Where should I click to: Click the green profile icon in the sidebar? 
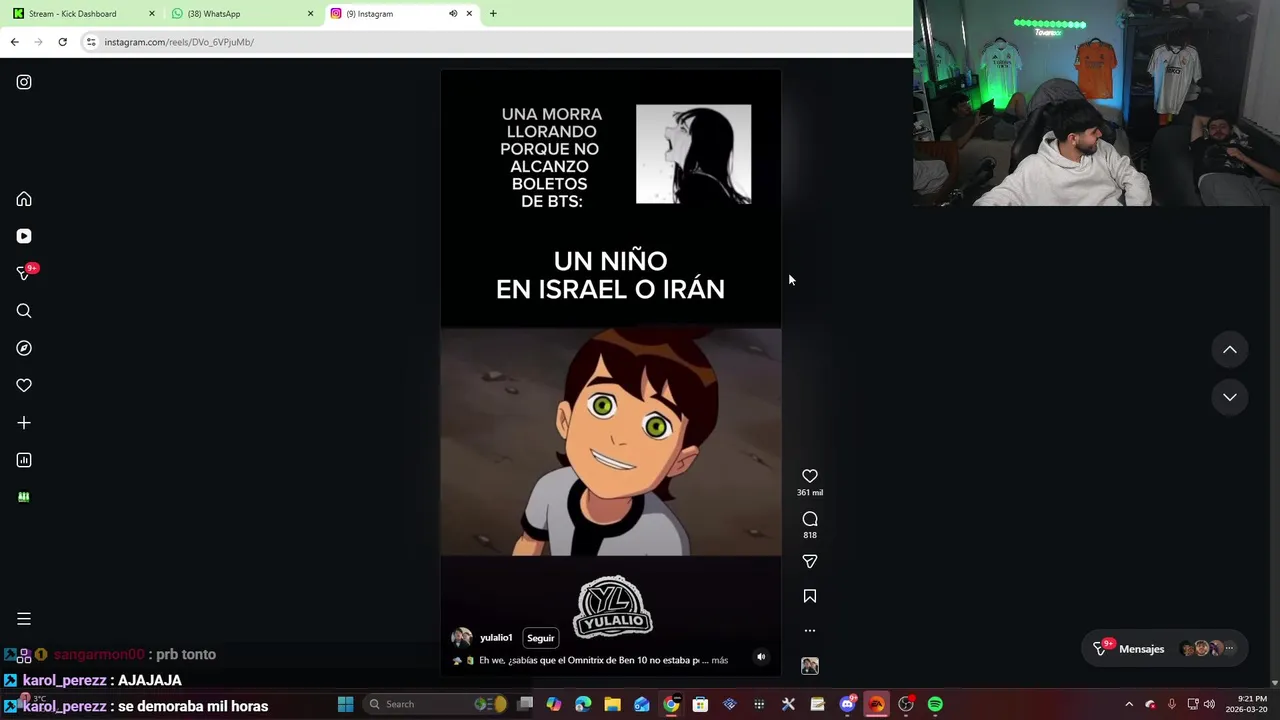coord(24,497)
